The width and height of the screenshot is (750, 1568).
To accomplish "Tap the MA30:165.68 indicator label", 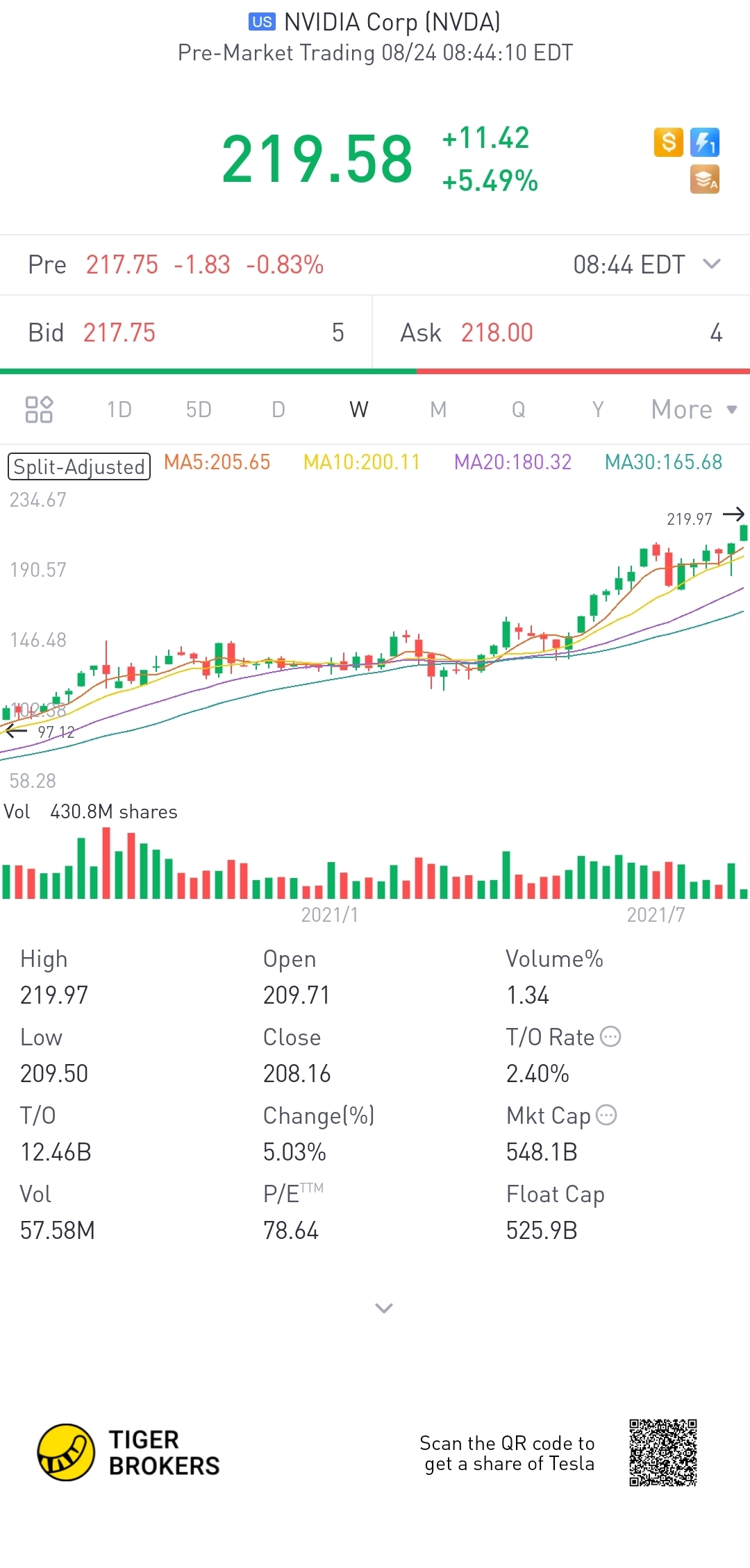I will click(x=664, y=462).
